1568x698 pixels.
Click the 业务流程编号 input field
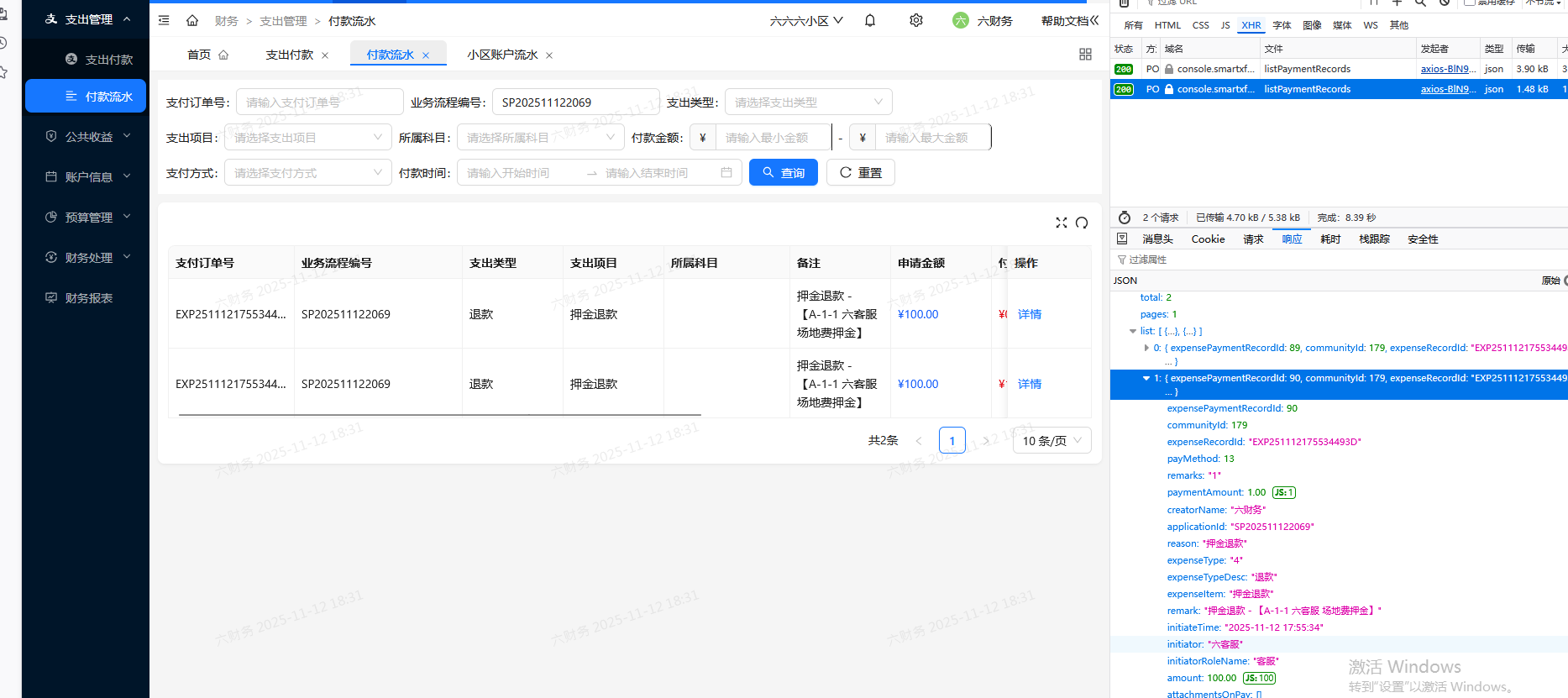tap(575, 102)
